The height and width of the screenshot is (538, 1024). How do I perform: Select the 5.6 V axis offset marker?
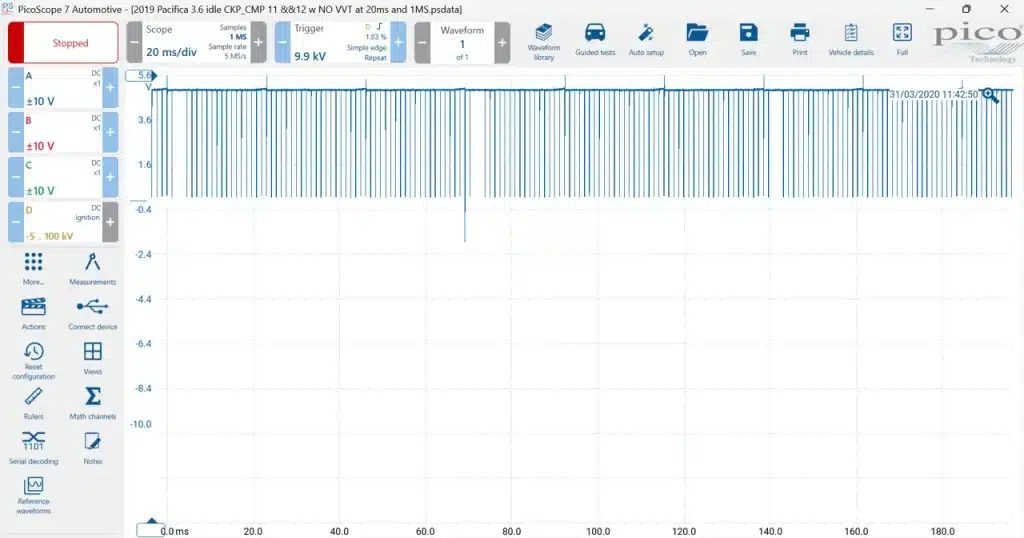coord(142,76)
